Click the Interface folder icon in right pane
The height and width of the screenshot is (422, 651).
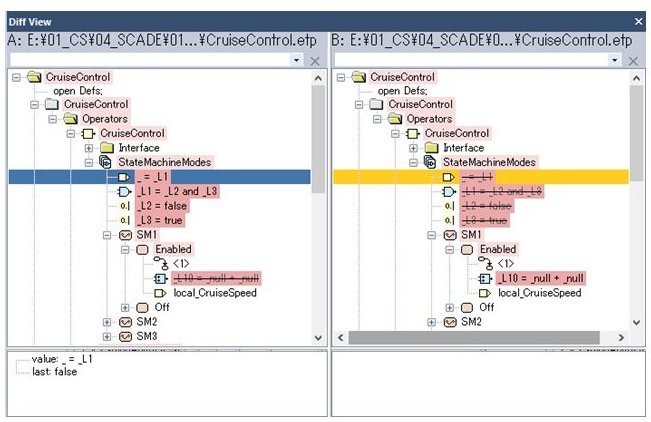[x=431, y=148]
